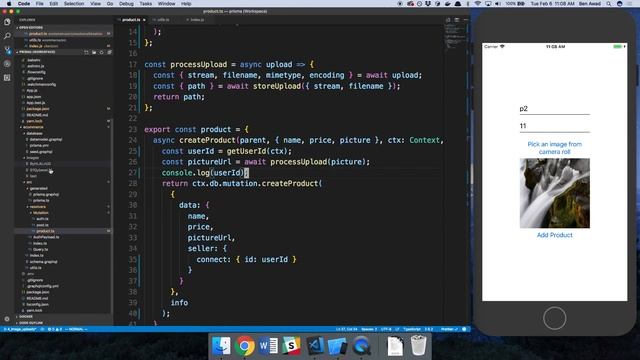Tap the waterfall image preview in simulator
This screenshot has height=360, width=640.
pos(554,193)
